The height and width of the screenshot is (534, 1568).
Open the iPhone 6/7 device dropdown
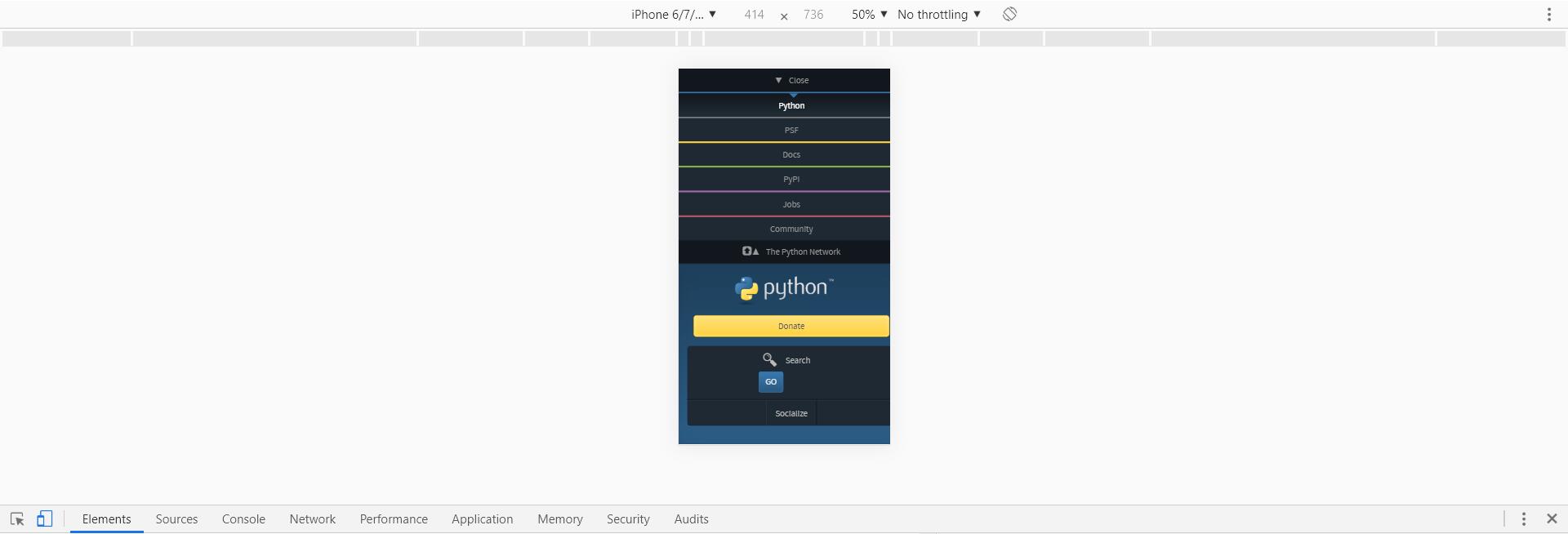tap(674, 14)
